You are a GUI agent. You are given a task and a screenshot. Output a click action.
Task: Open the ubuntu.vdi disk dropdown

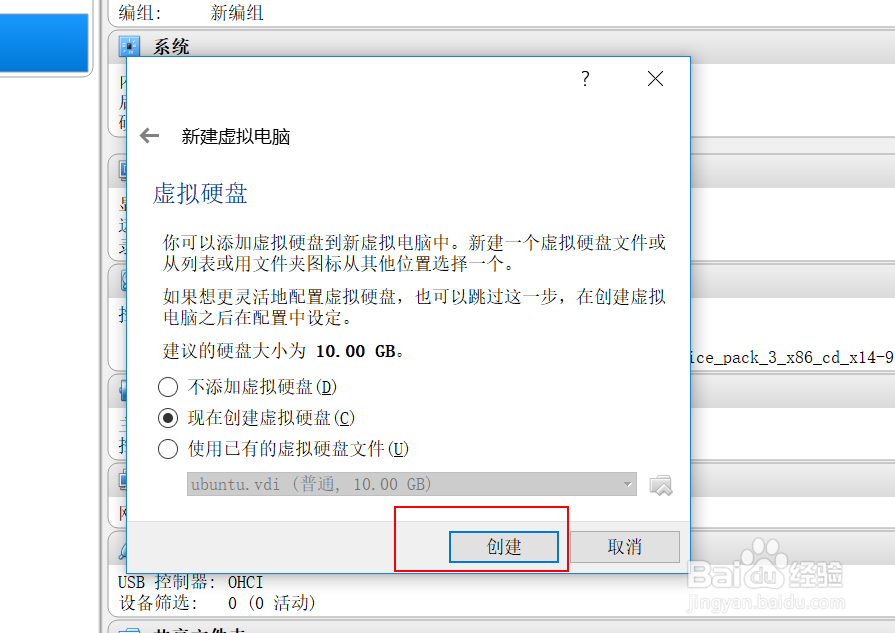pyautogui.click(x=412, y=484)
